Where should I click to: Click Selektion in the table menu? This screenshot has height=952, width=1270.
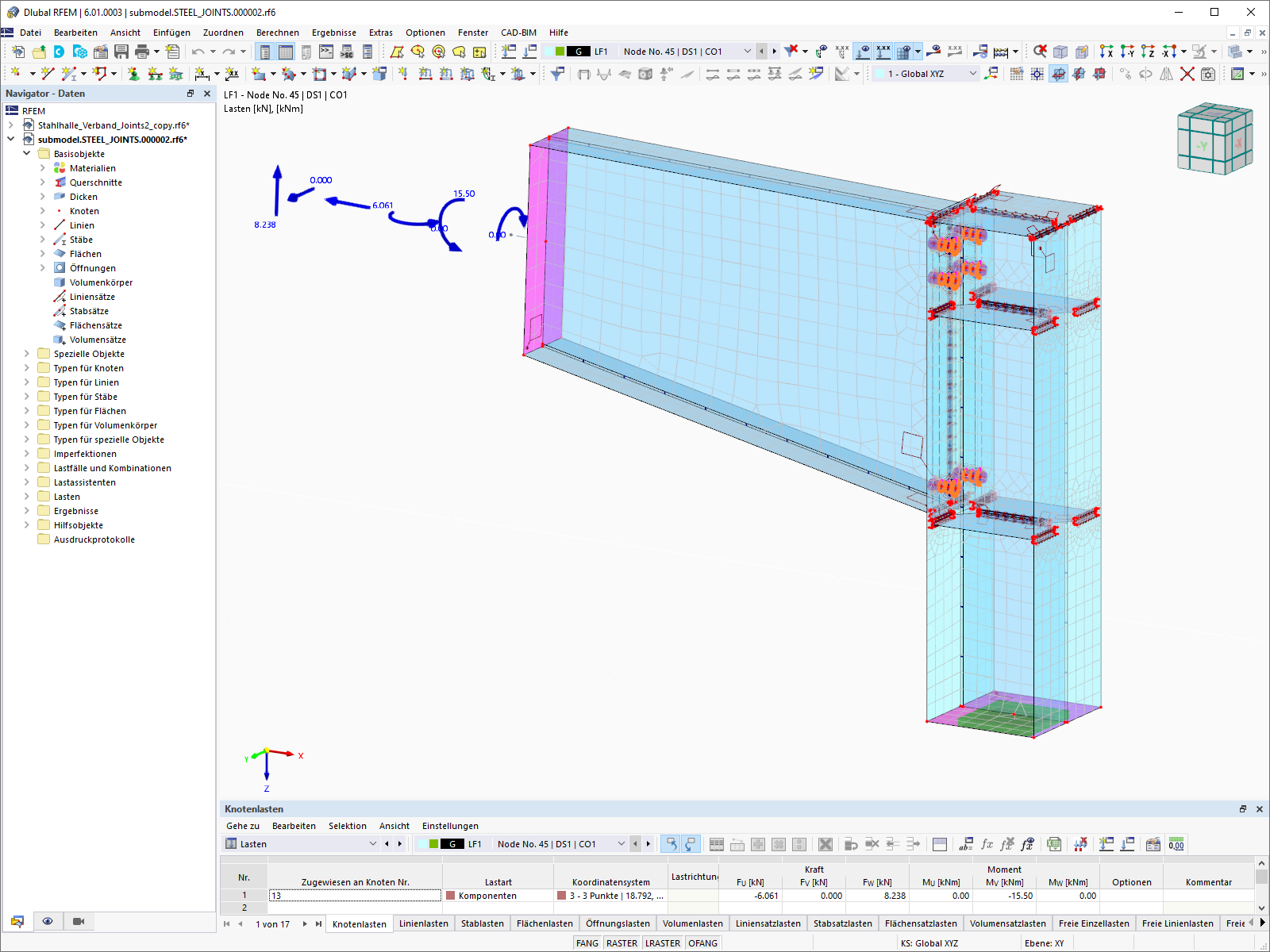(348, 826)
